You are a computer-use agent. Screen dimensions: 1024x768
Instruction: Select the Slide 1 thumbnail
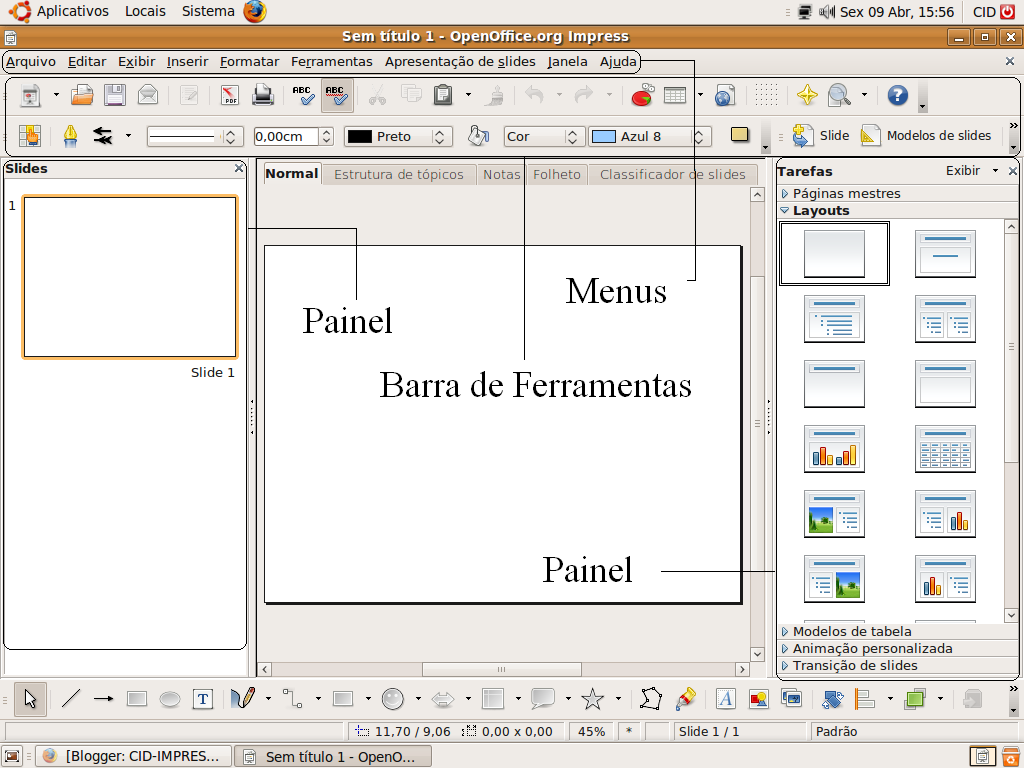(130, 277)
